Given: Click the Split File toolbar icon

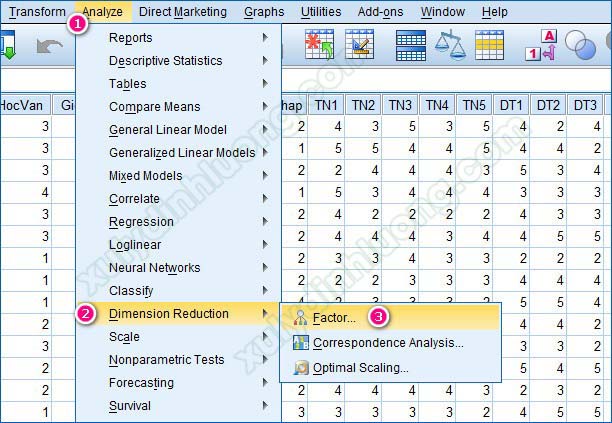Looking at the screenshot, I should pos(411,45).
